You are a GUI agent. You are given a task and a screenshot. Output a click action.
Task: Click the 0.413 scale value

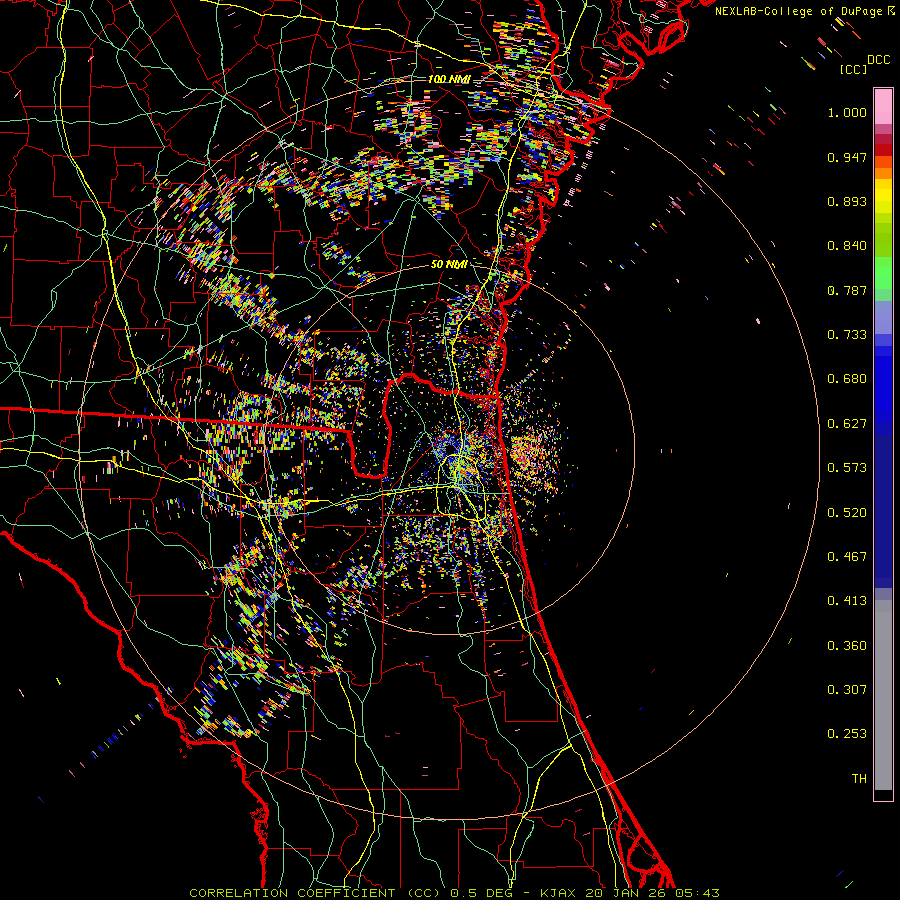pos(846,601)
